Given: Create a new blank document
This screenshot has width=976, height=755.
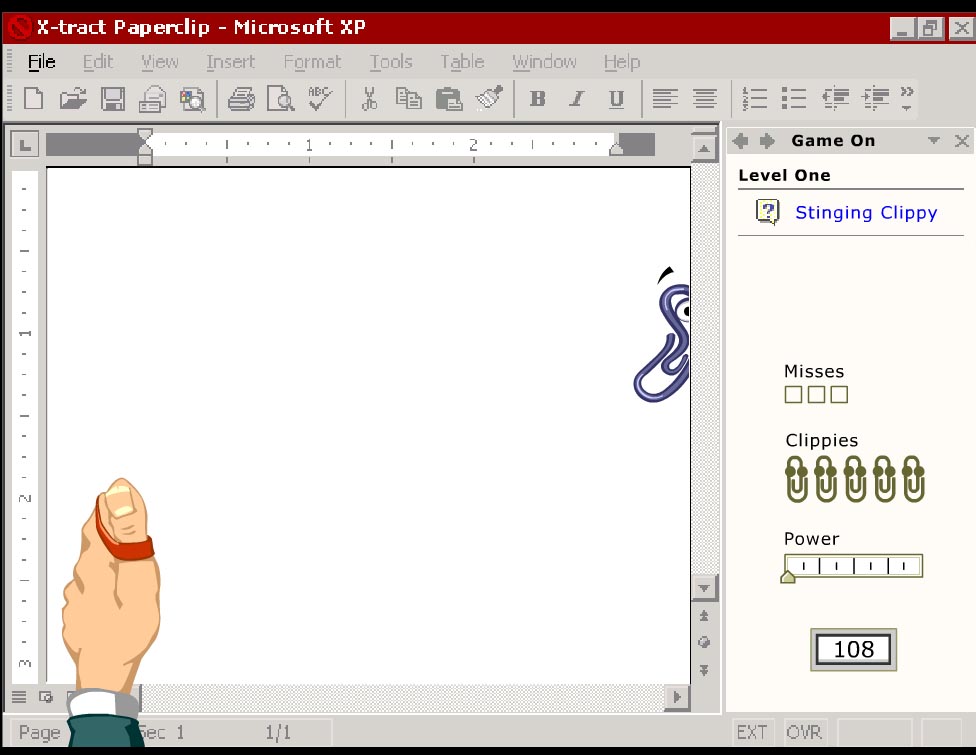Looking at the screenshot, I should coord(33,98).
